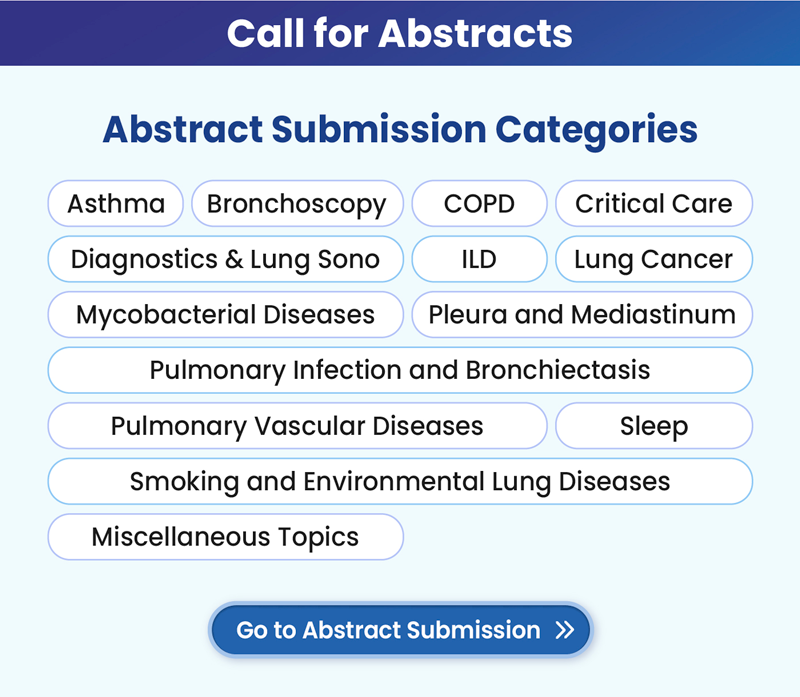This screenshot has height=697, width=800.
Task: Open Pleura and Mediastinum category
Action: pyautogui.click(x=582, y=314)
